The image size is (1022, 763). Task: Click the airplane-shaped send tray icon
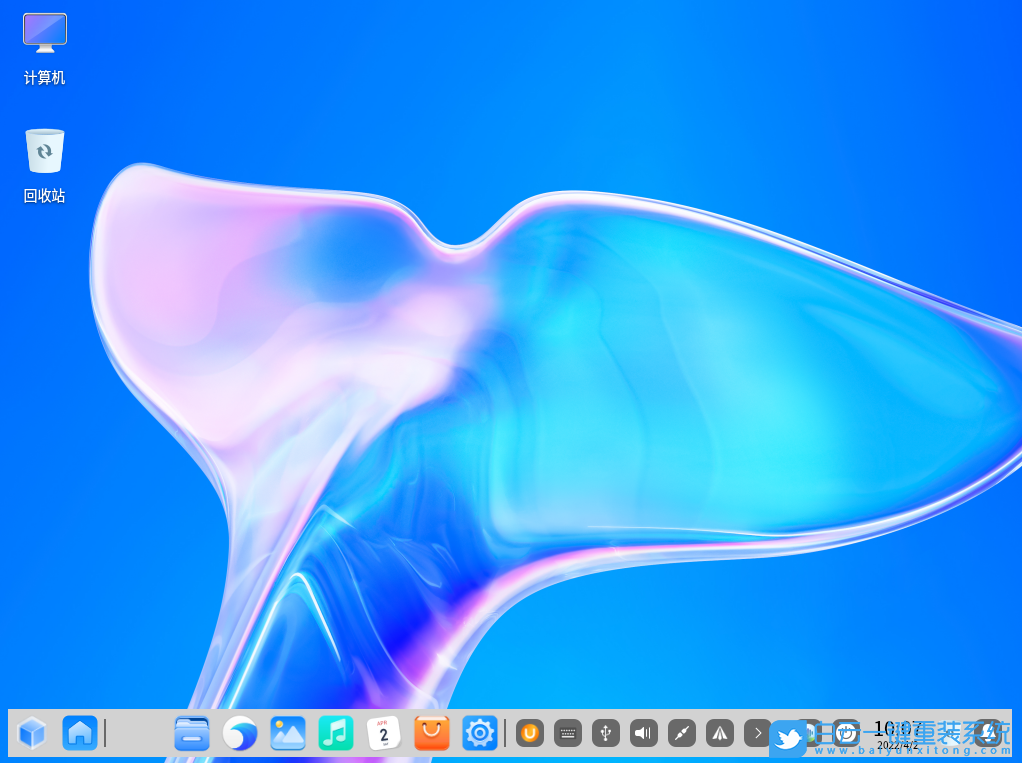[x=719, y=733]
